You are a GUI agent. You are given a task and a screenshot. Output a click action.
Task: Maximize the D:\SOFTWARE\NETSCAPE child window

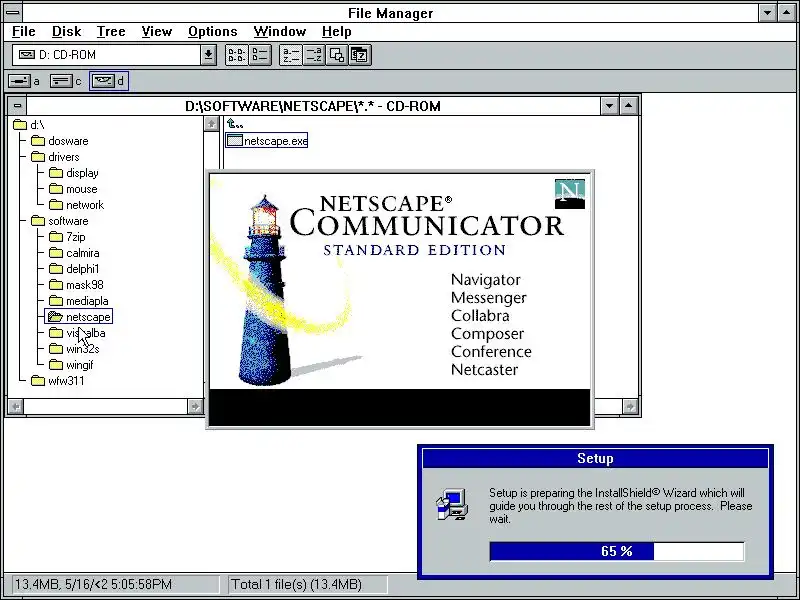pos(629,106)
